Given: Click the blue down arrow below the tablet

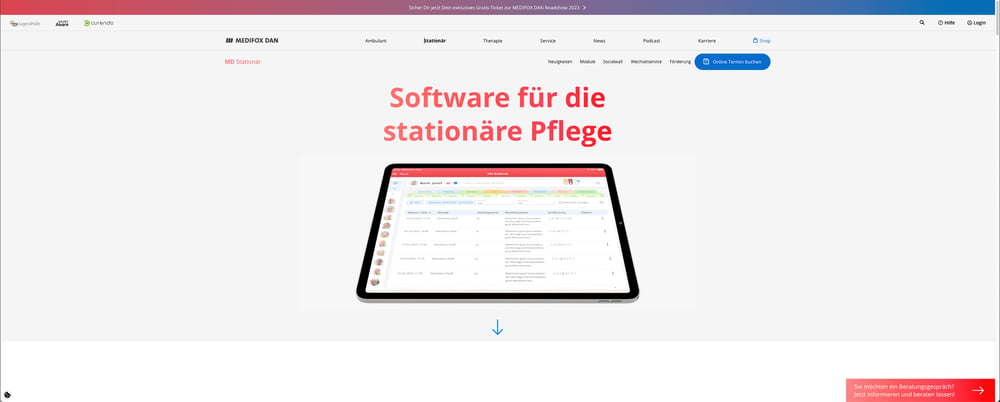Looking at the screenshot, I should 497,327.
